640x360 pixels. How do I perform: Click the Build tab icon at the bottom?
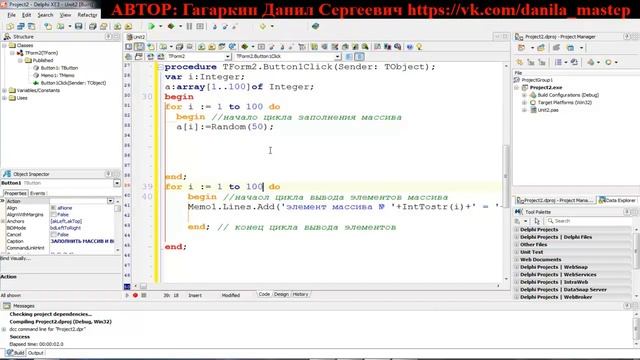coord(10,353)
